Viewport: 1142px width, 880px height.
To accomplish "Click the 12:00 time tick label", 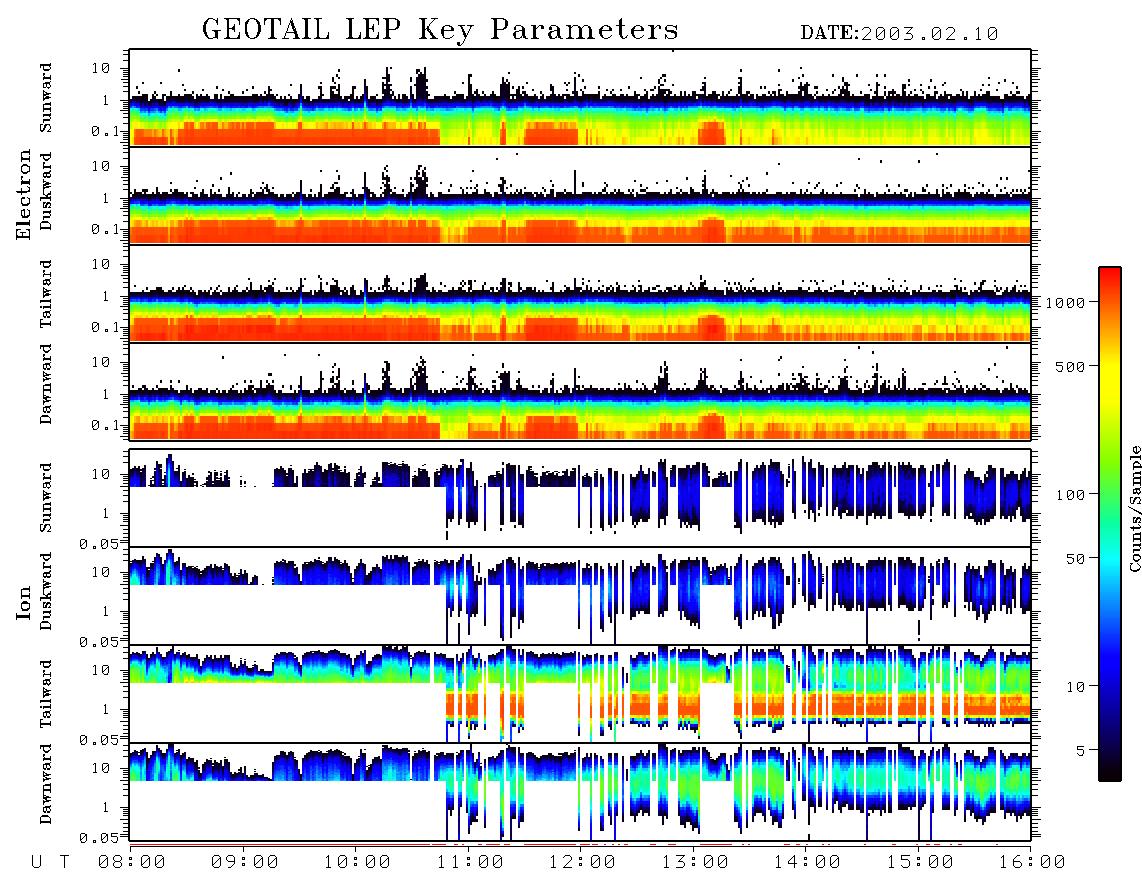I will 583,862.
